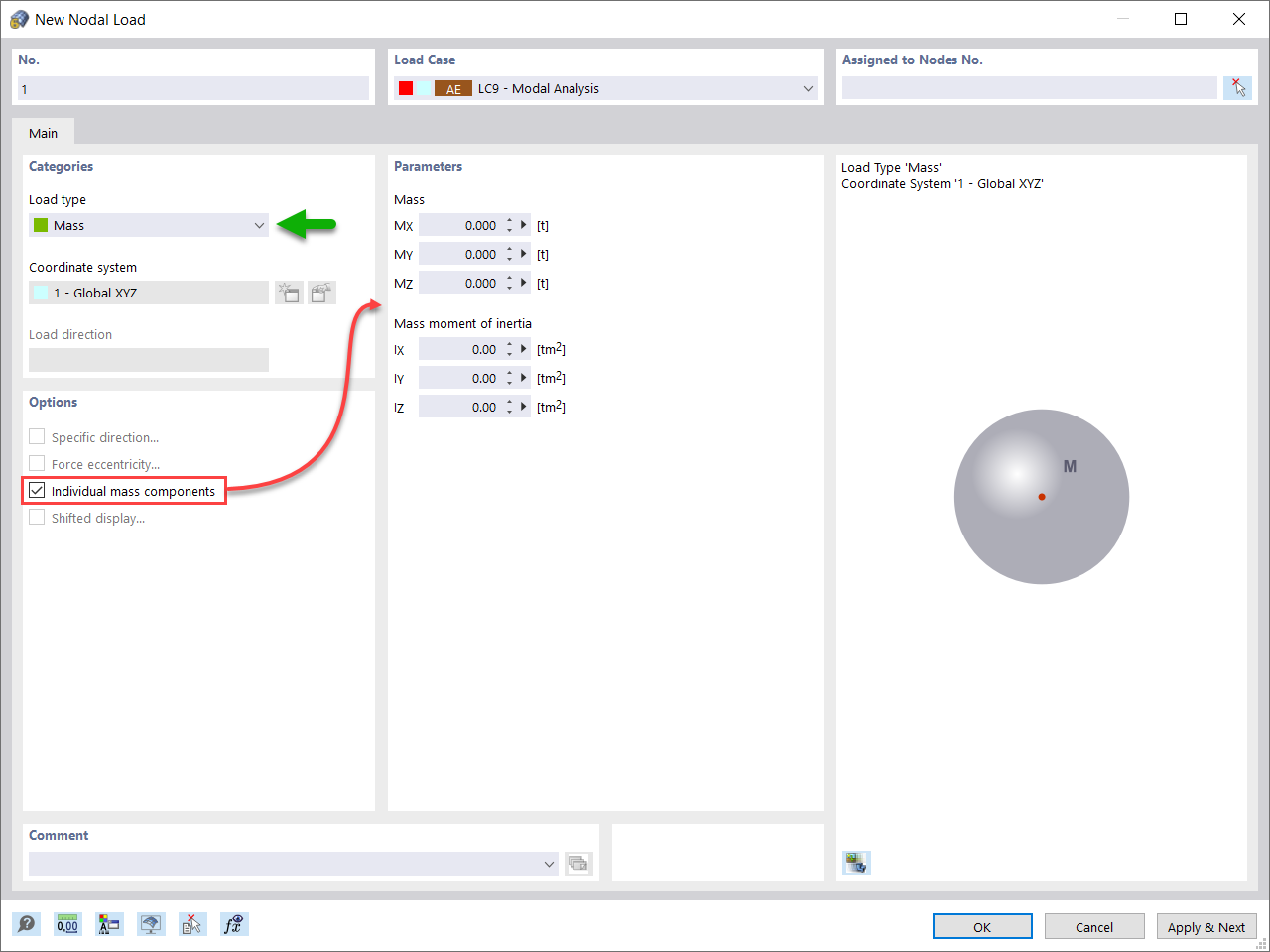The width and height of the screenshot is (1270, 952).
Task: Open the new coordinate system dialog
Action: tap(289, 292)
